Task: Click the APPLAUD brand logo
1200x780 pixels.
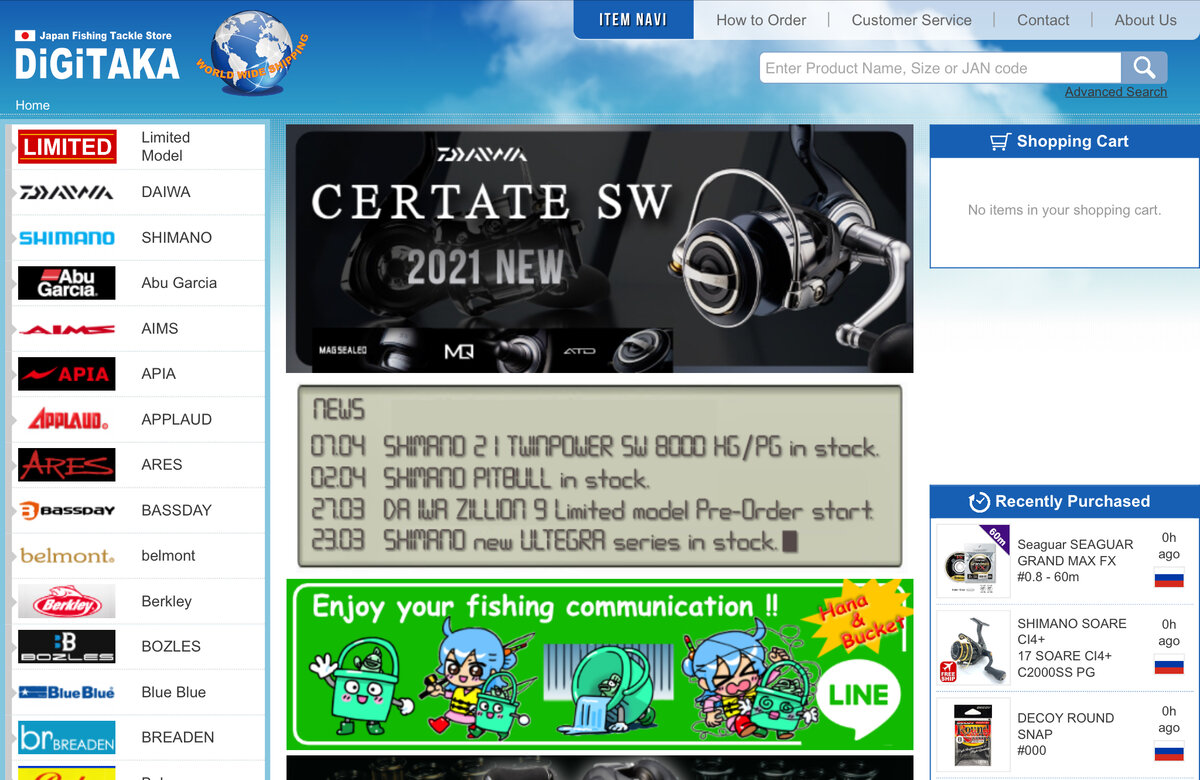Action: 67,419
